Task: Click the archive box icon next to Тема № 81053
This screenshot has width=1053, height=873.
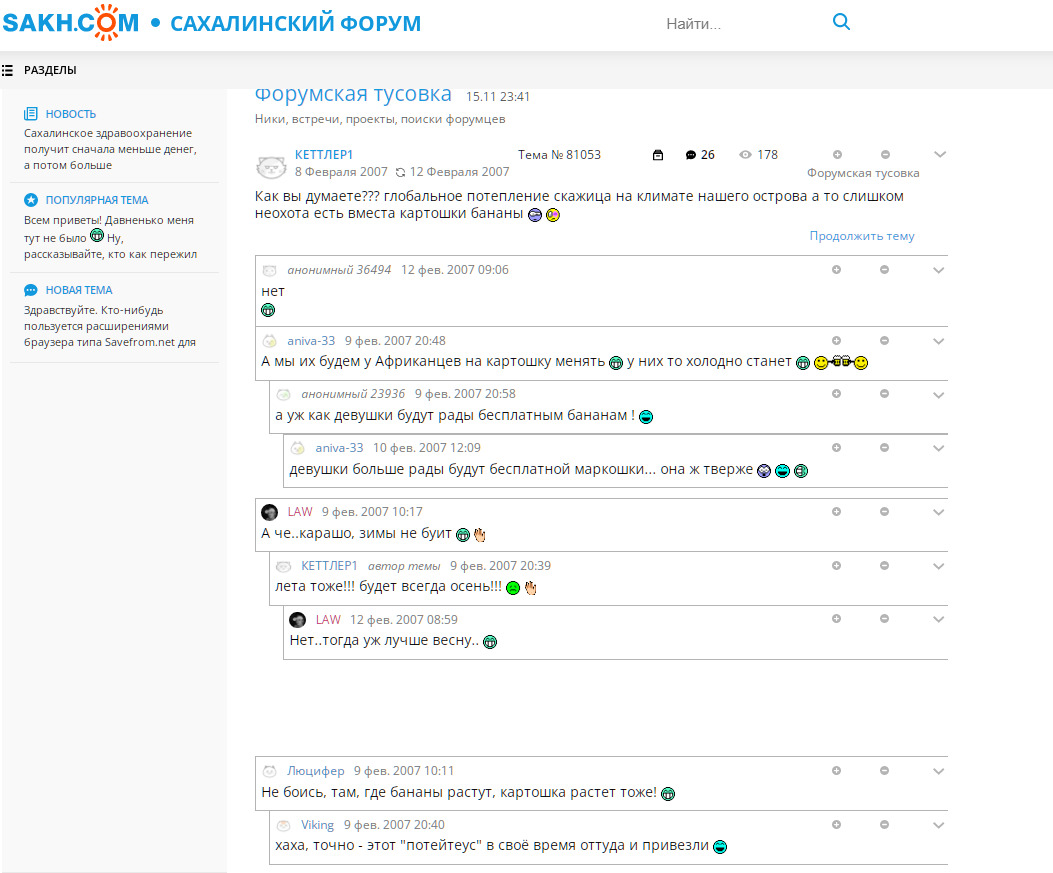Action: click(658, 155)
